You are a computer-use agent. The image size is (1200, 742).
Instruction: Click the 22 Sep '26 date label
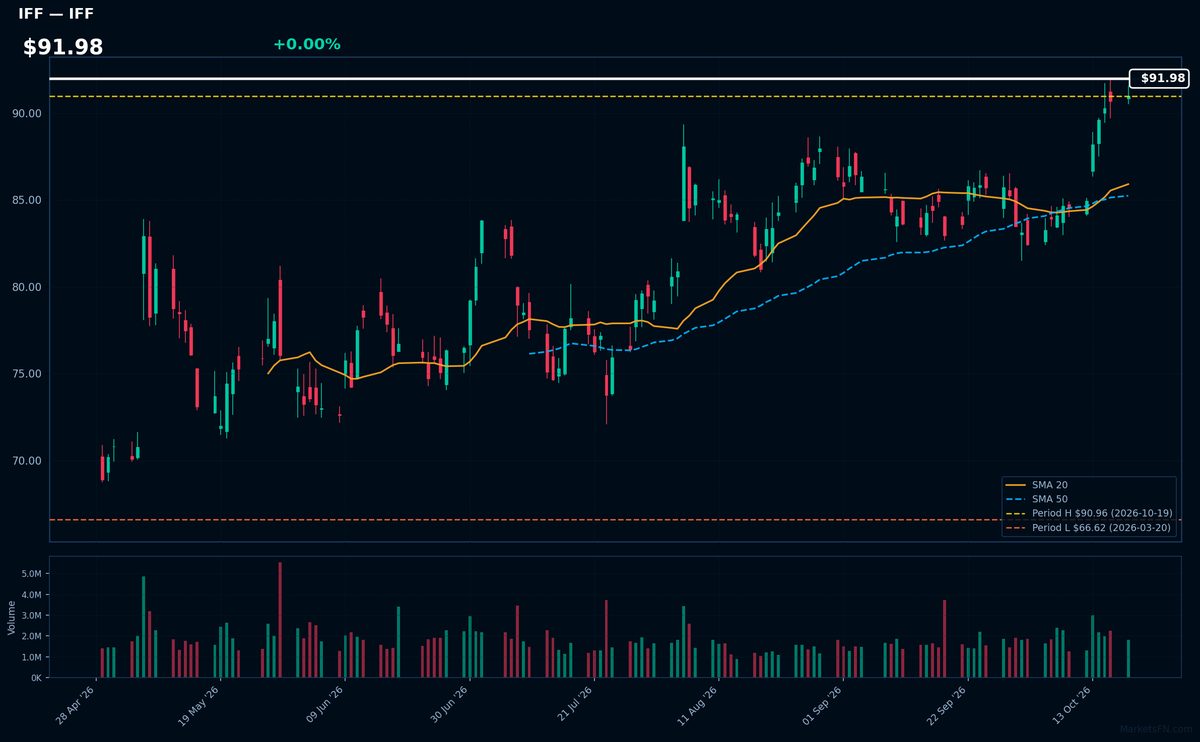(946, 706)
